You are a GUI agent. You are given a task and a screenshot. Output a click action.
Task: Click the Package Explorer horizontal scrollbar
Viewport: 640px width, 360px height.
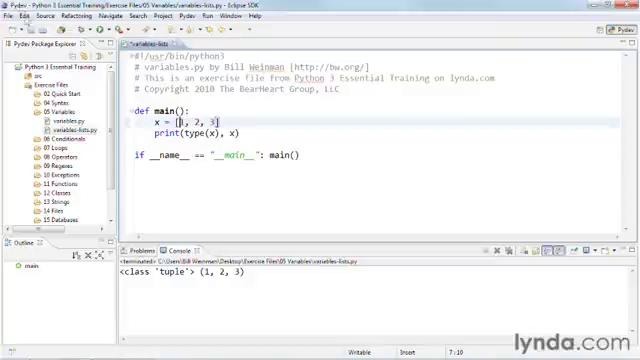[38, 229]
